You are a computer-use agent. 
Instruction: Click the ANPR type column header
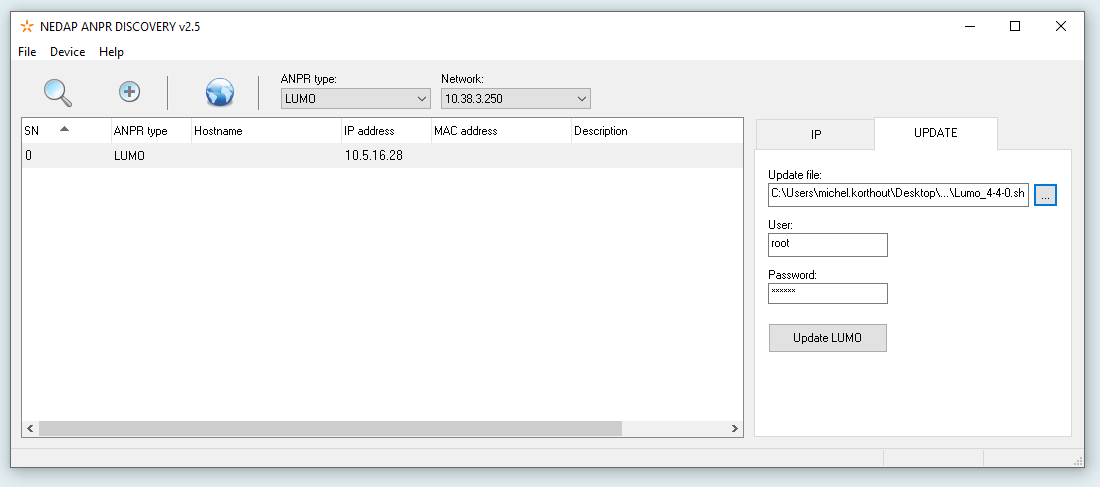(x=151, y=131)
